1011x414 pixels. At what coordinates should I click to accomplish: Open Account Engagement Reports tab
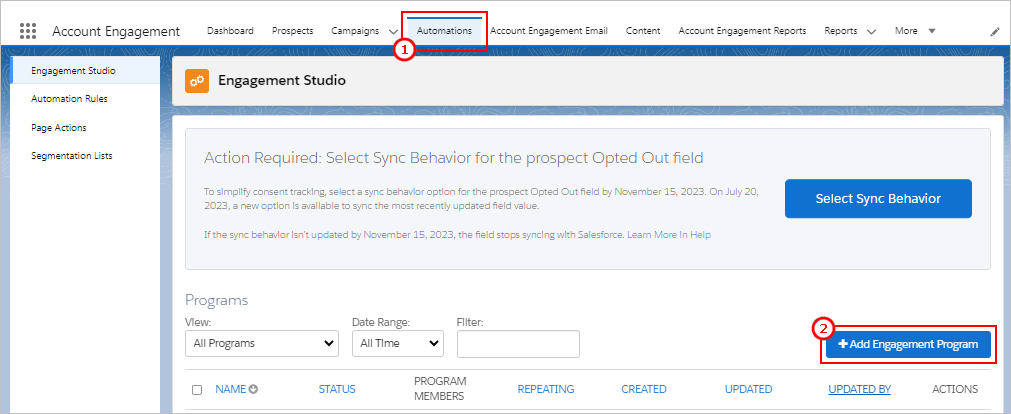point(742,30)
